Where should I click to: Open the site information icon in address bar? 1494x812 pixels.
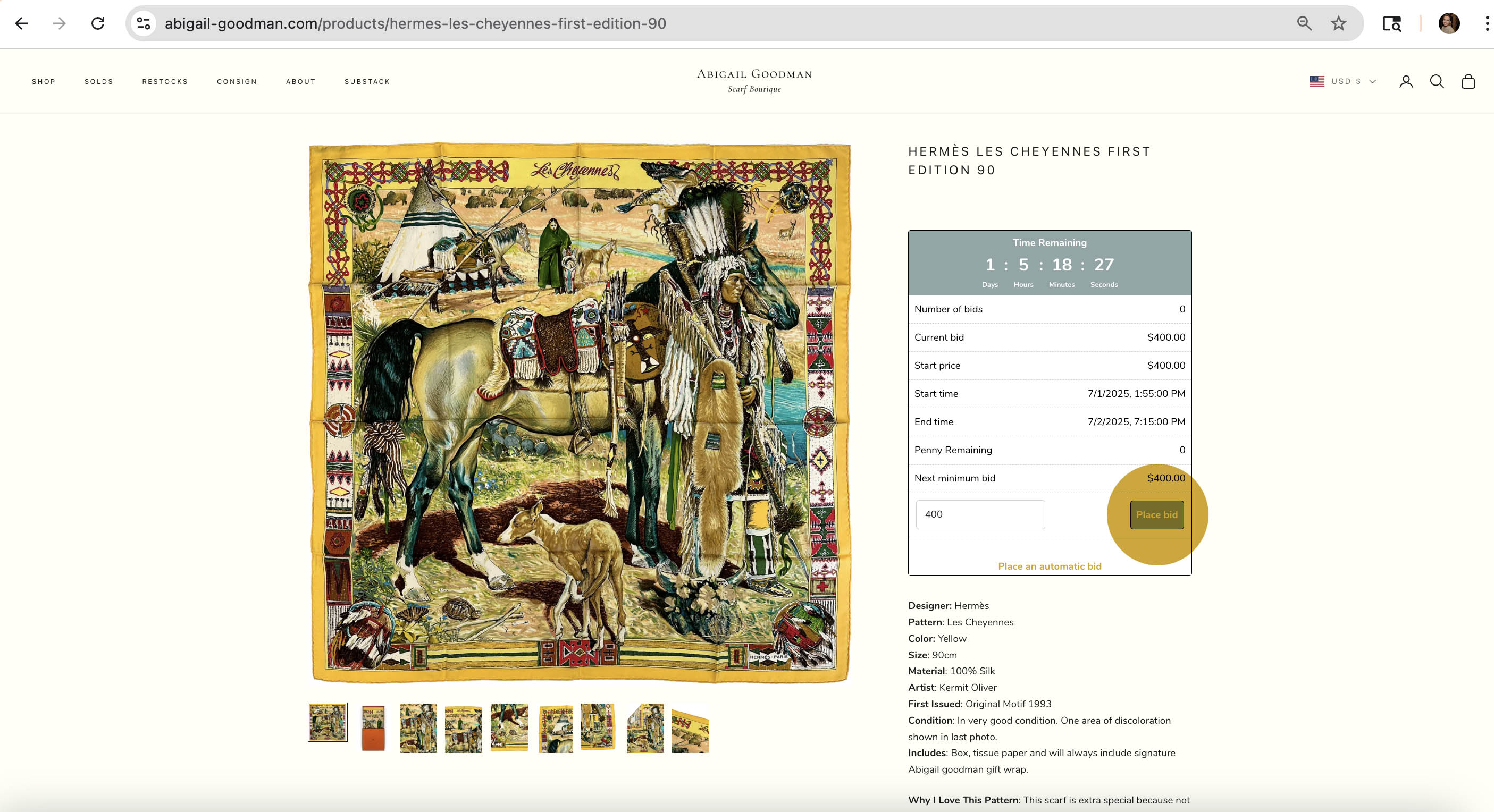coord(143,23)
